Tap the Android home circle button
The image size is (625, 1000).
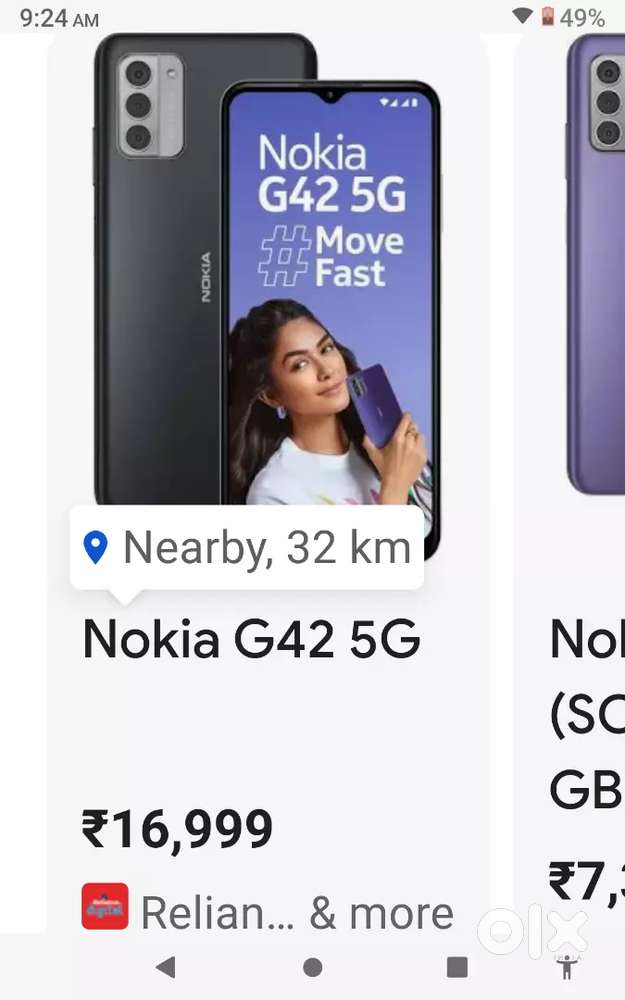click(x=312, y=967)
